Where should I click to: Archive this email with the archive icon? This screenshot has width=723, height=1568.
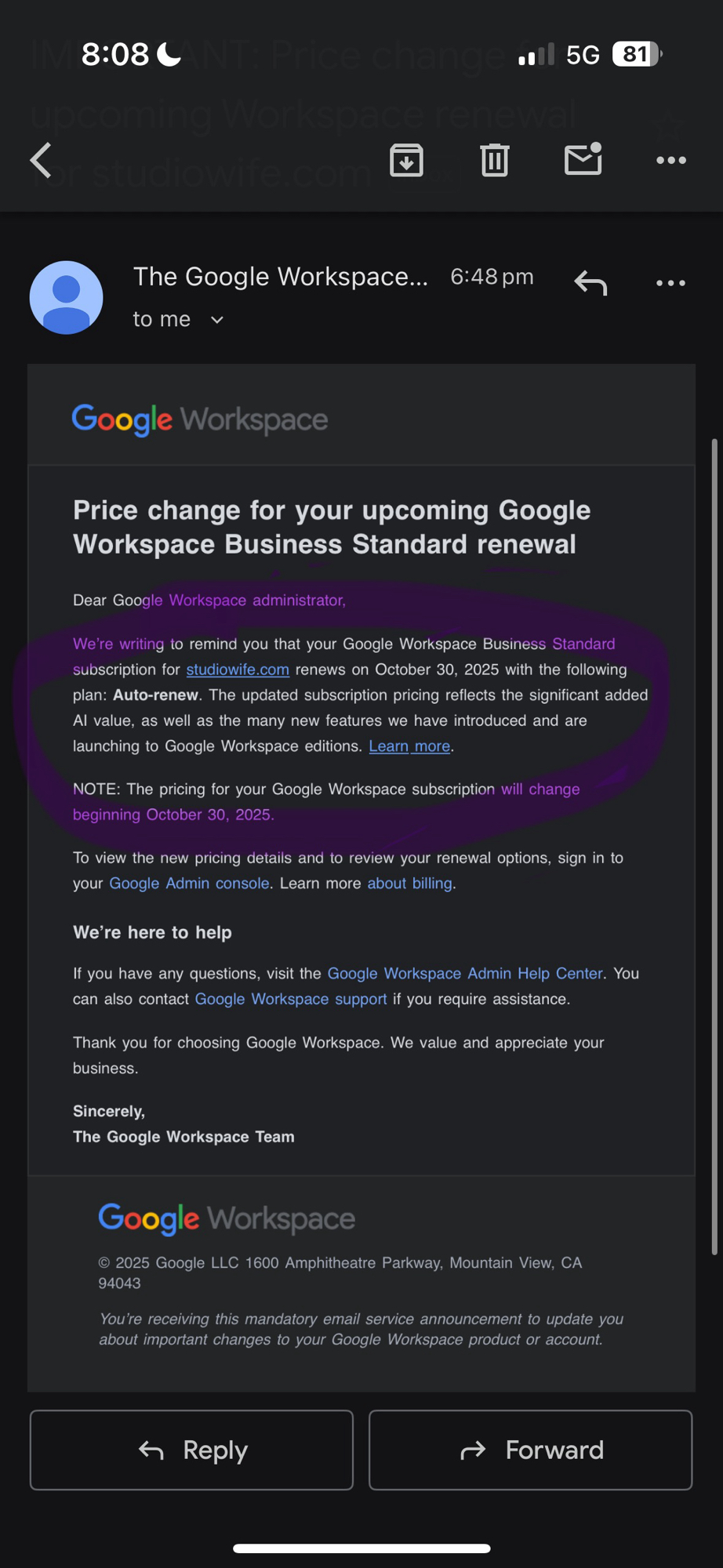[x=406, y=161]
